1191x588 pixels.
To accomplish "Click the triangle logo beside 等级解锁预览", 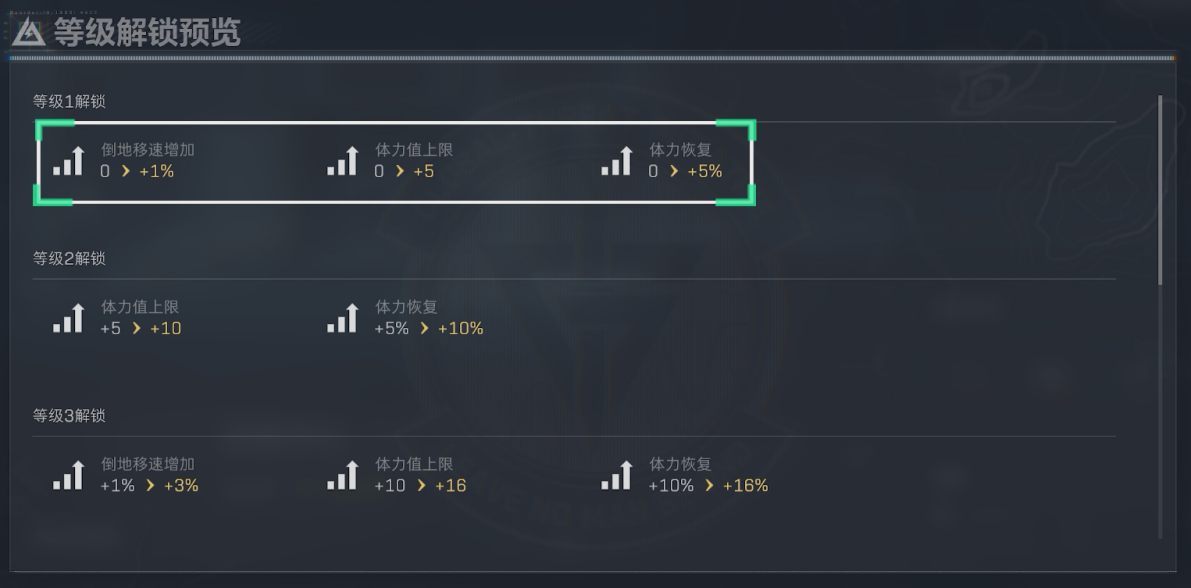I will 28,33.
